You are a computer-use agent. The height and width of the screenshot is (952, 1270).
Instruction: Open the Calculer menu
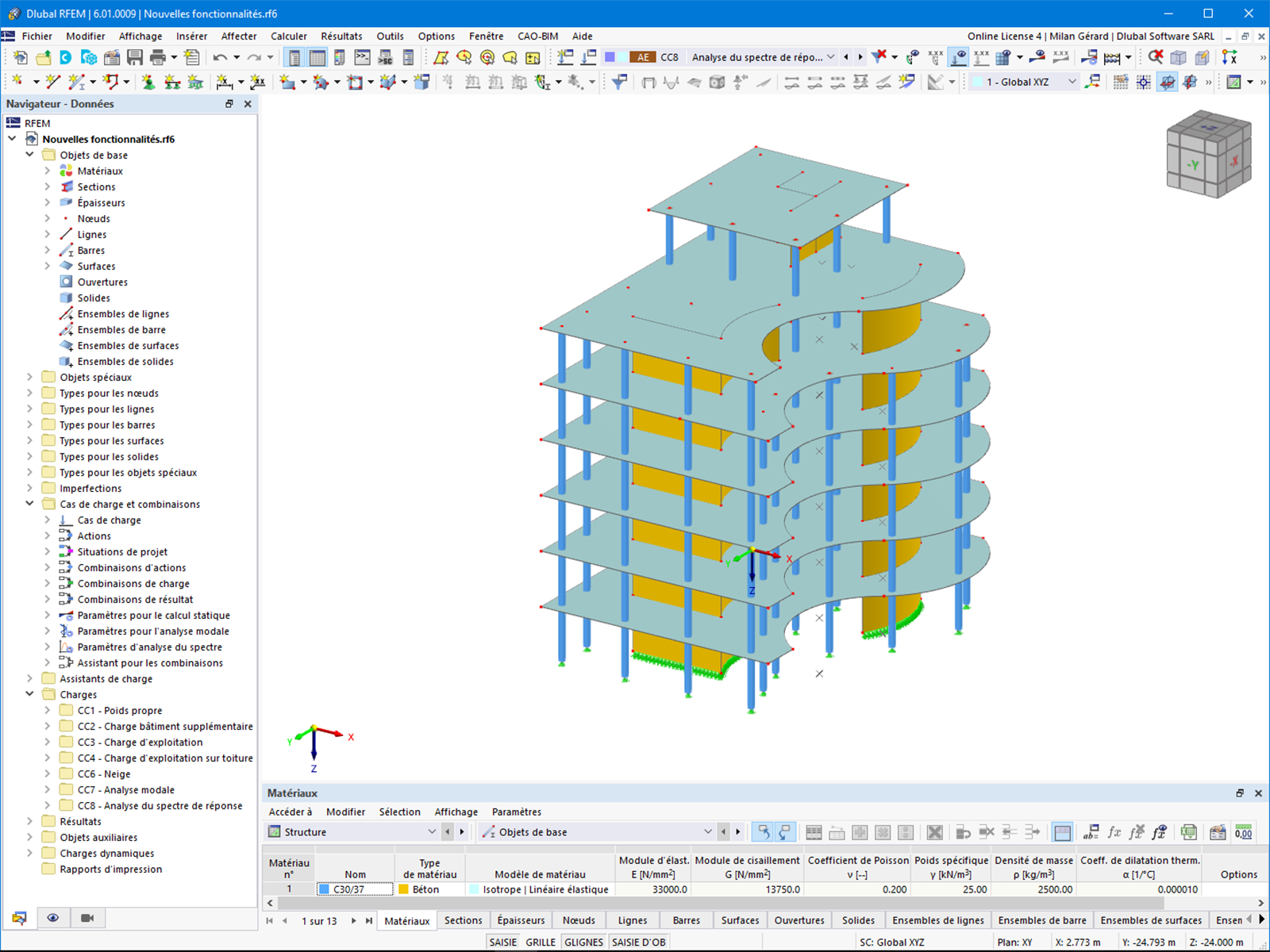pyautogui.click(x=288, y=36)
